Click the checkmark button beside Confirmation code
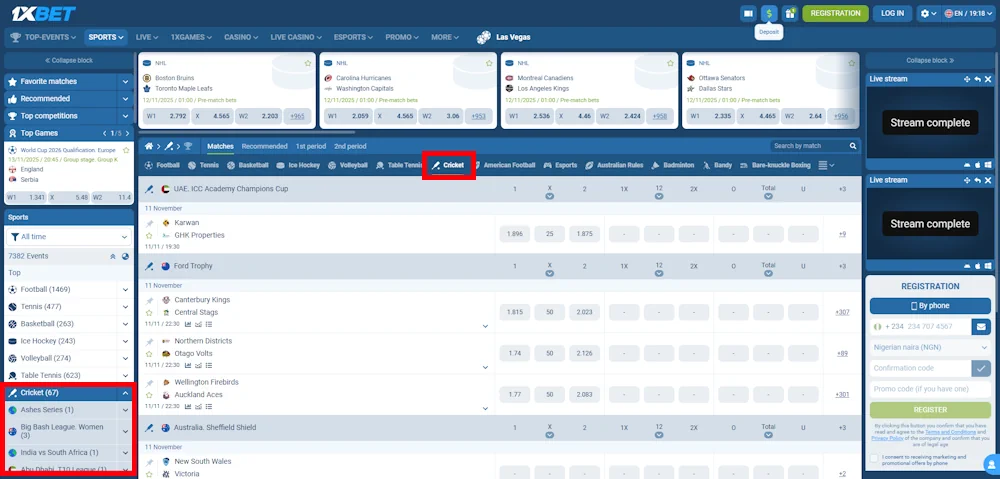This screenshot has height=479, width=1000. pos(981,368)
